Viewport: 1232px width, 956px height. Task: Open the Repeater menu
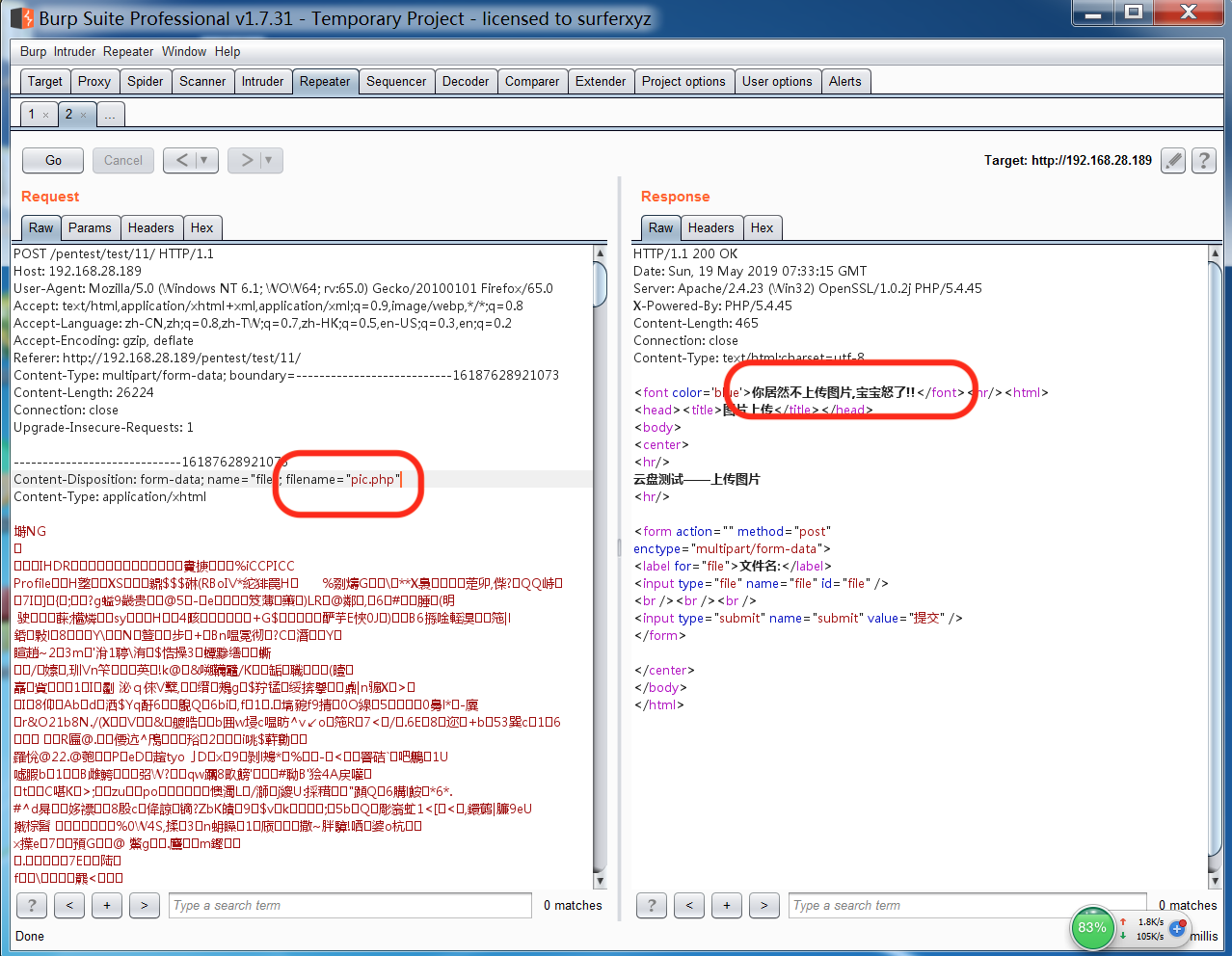[128, 51]
